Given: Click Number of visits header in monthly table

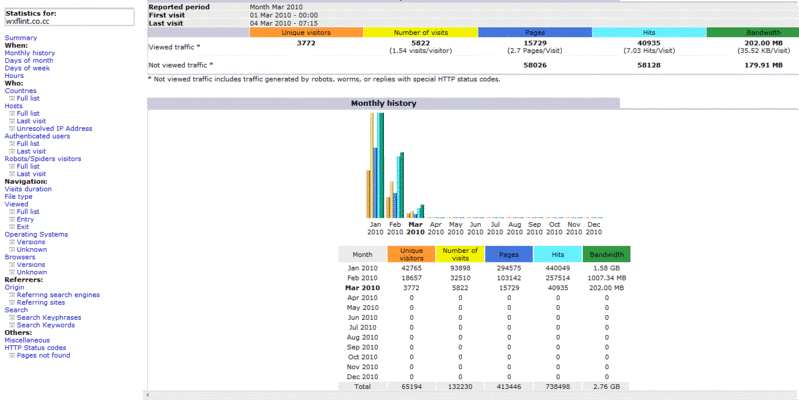Looking at the screenshot, I should pos(460,254).
